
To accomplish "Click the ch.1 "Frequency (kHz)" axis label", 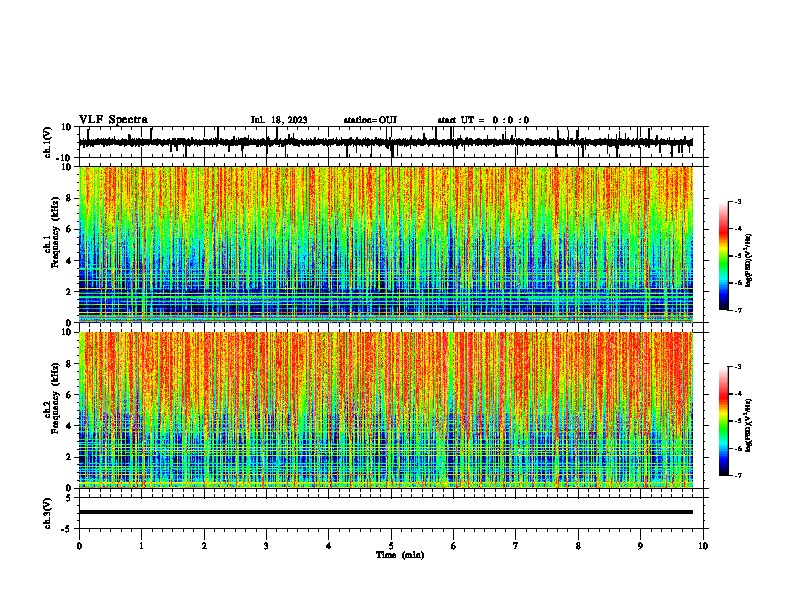I will click(x=55, y=232).
